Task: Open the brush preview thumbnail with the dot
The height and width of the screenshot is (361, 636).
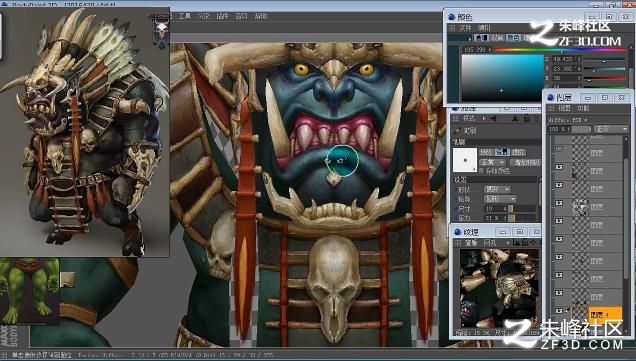Action: tap(465, 160)
